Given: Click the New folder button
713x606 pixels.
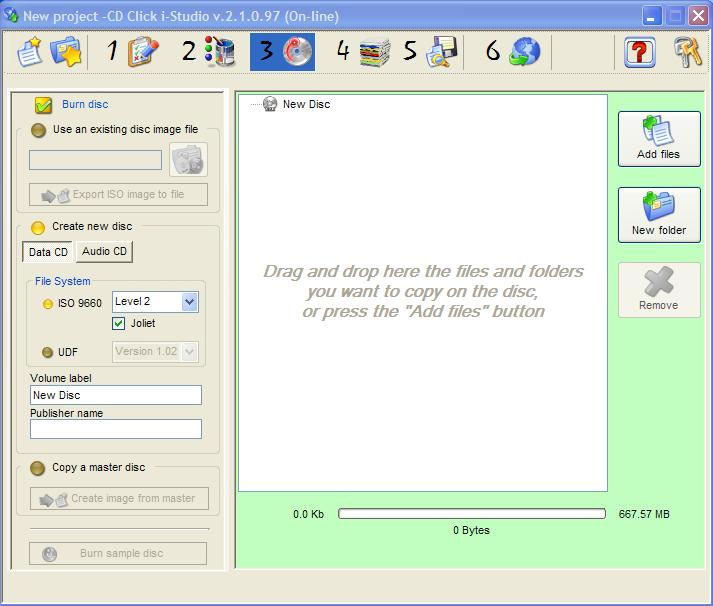Looking at the screenshot, I should 659,215.
